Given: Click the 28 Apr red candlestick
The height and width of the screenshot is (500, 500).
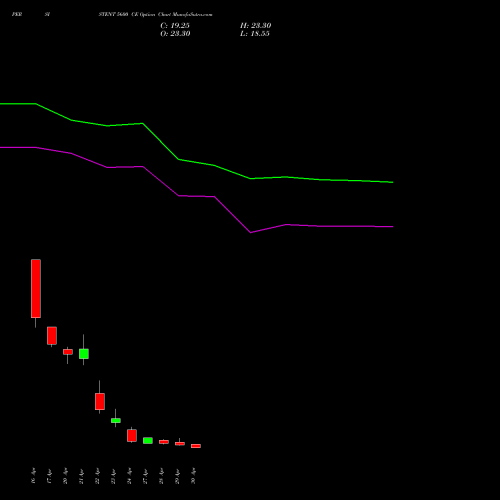Looking at the screenshot, I should pyautogui.click(x=164, y=442).
